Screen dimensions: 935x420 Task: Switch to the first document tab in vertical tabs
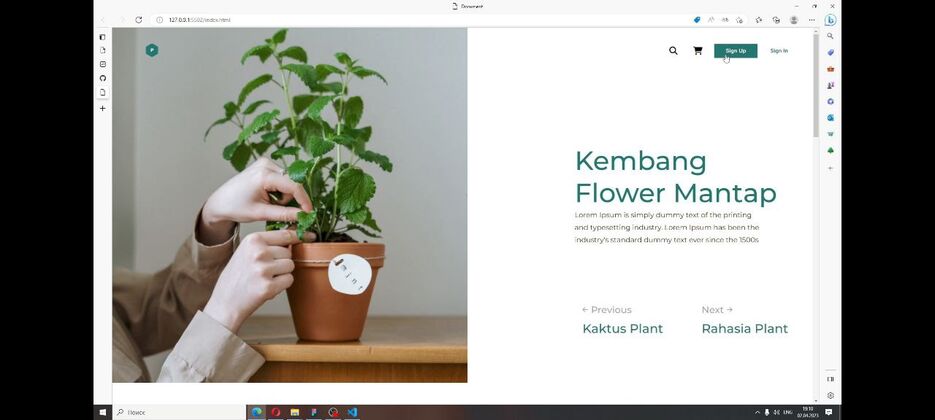pos(103,50)
